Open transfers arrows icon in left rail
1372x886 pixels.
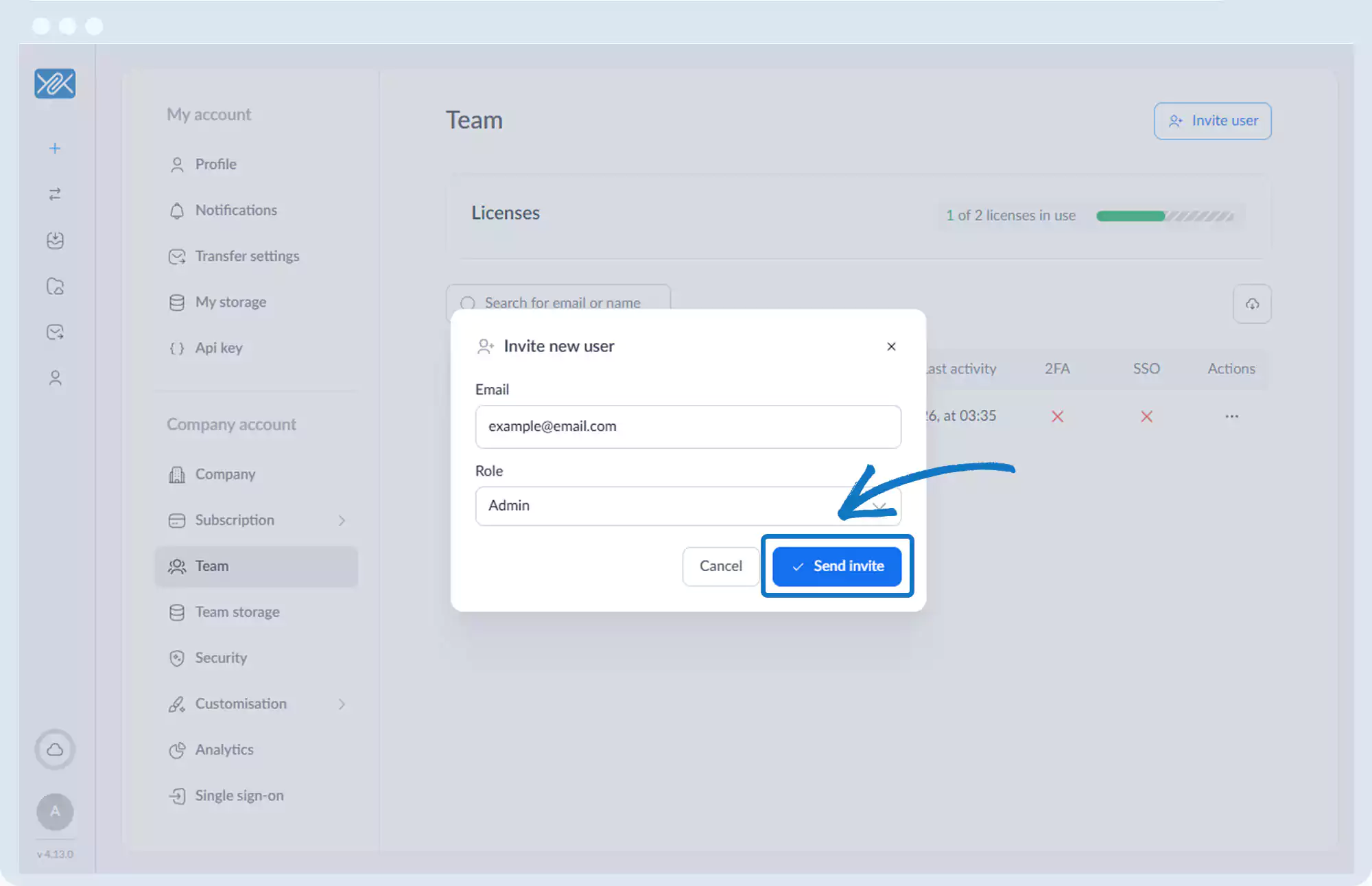point(55,194)
